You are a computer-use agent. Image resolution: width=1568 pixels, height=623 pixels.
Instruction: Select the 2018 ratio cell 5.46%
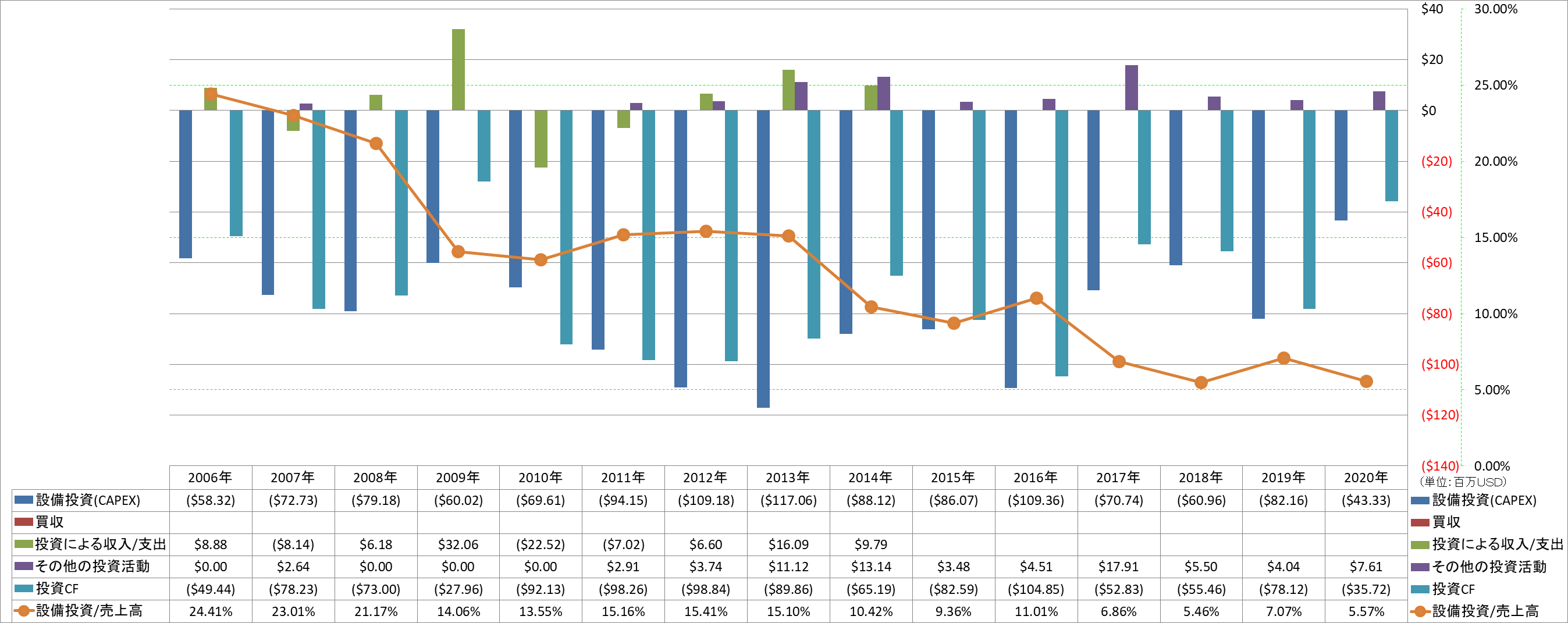point(1201,611)
